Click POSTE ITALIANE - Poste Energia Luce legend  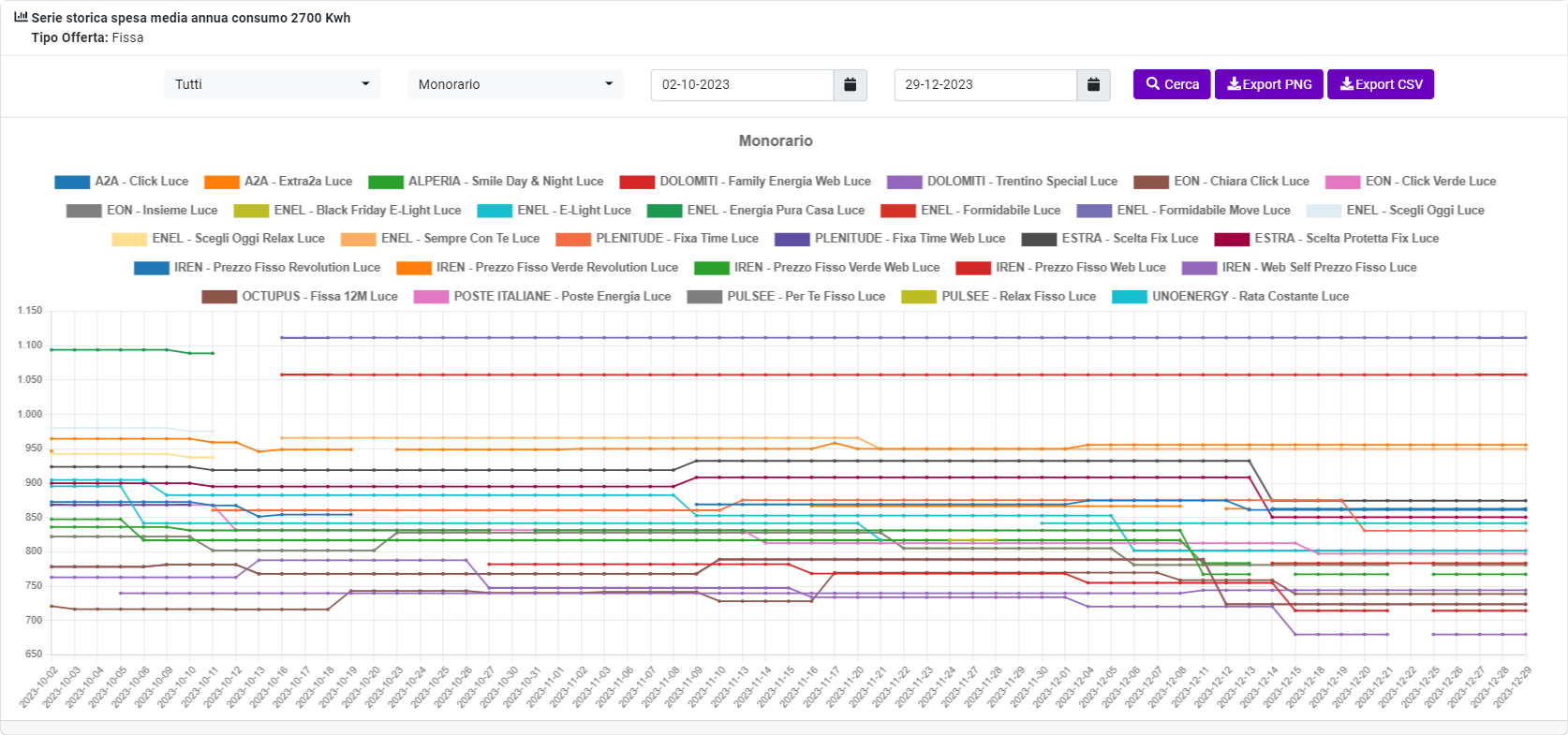(x=542, y=297)
